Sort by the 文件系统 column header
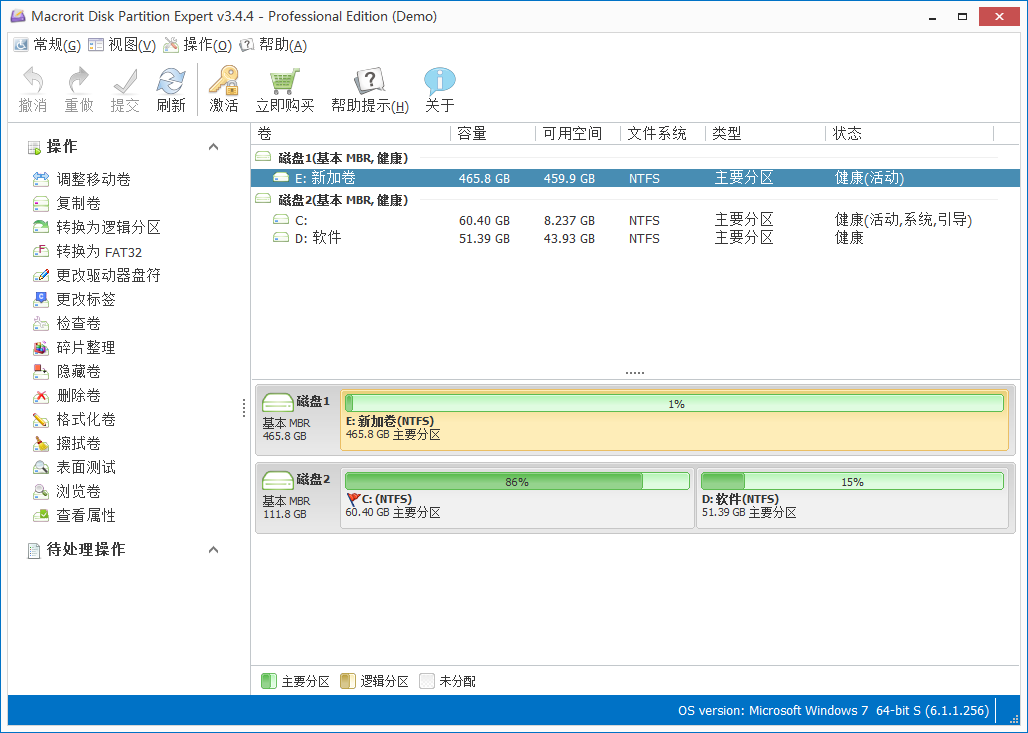This screenshot has width=1028, height=733. (663, 134)
